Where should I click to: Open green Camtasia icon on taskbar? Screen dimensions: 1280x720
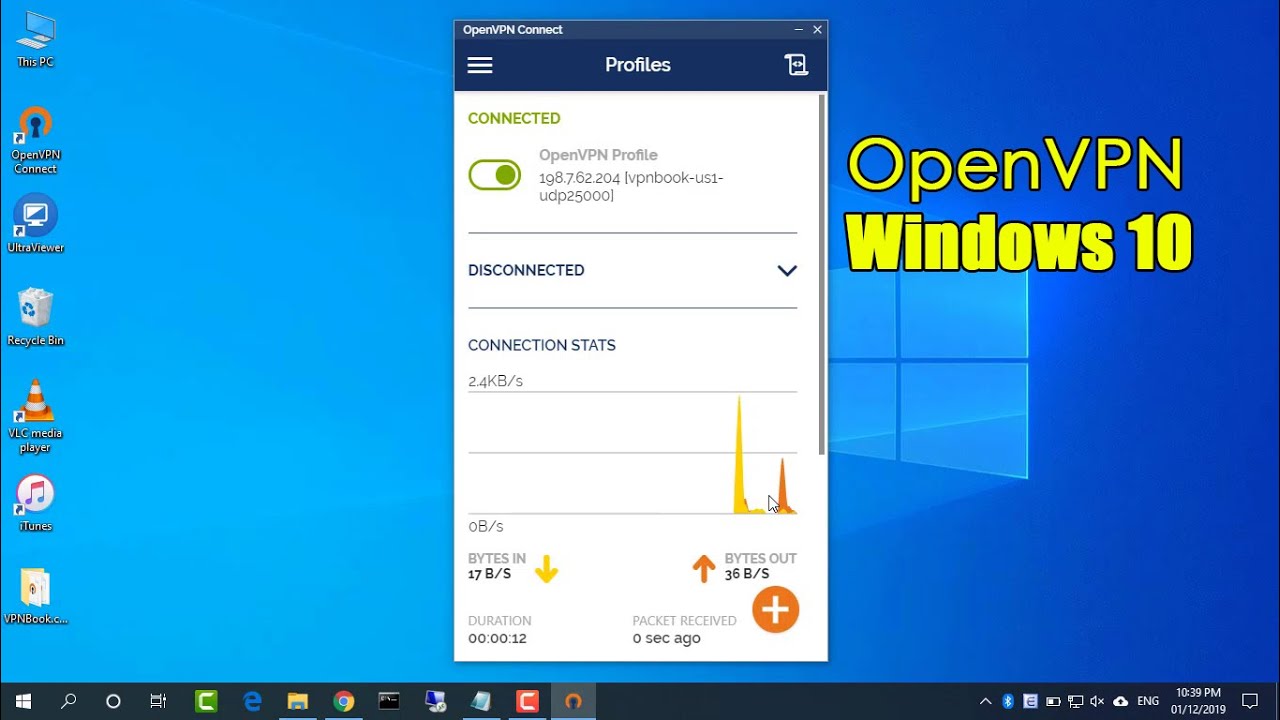click(206, 701)
